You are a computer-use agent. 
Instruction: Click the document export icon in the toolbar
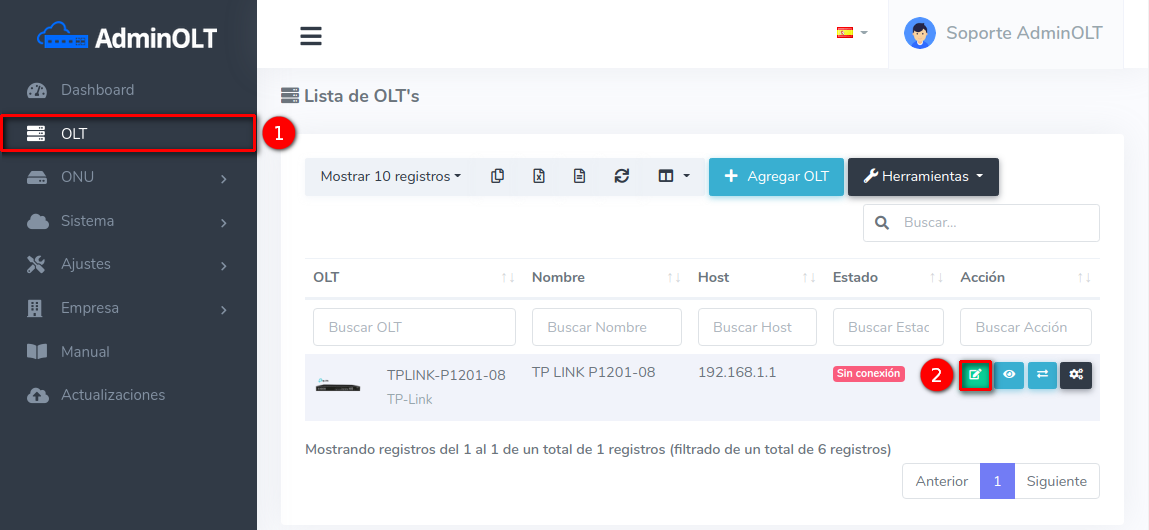point(579,176)
